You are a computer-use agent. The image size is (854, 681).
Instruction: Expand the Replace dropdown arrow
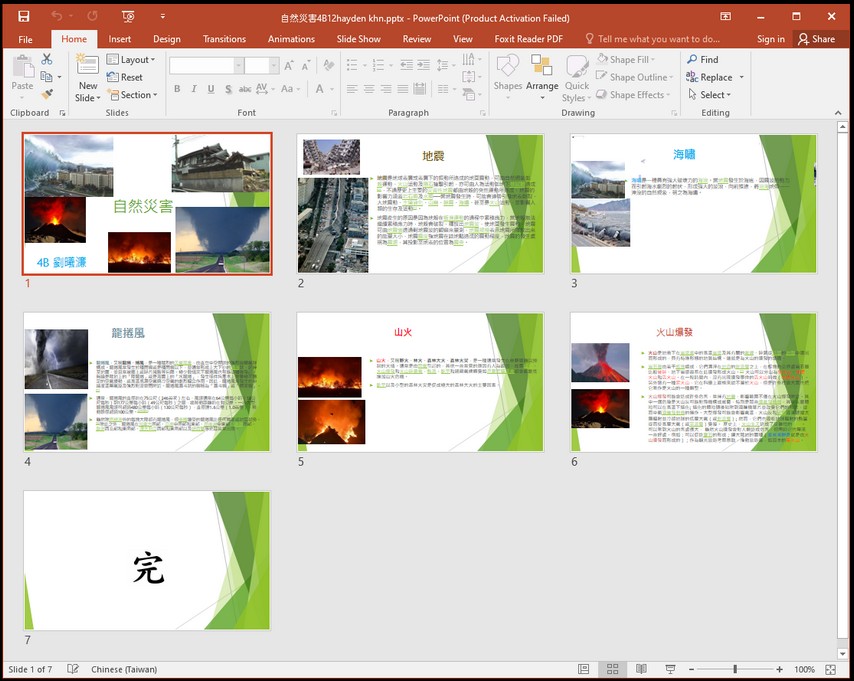(x=741, y=77)
